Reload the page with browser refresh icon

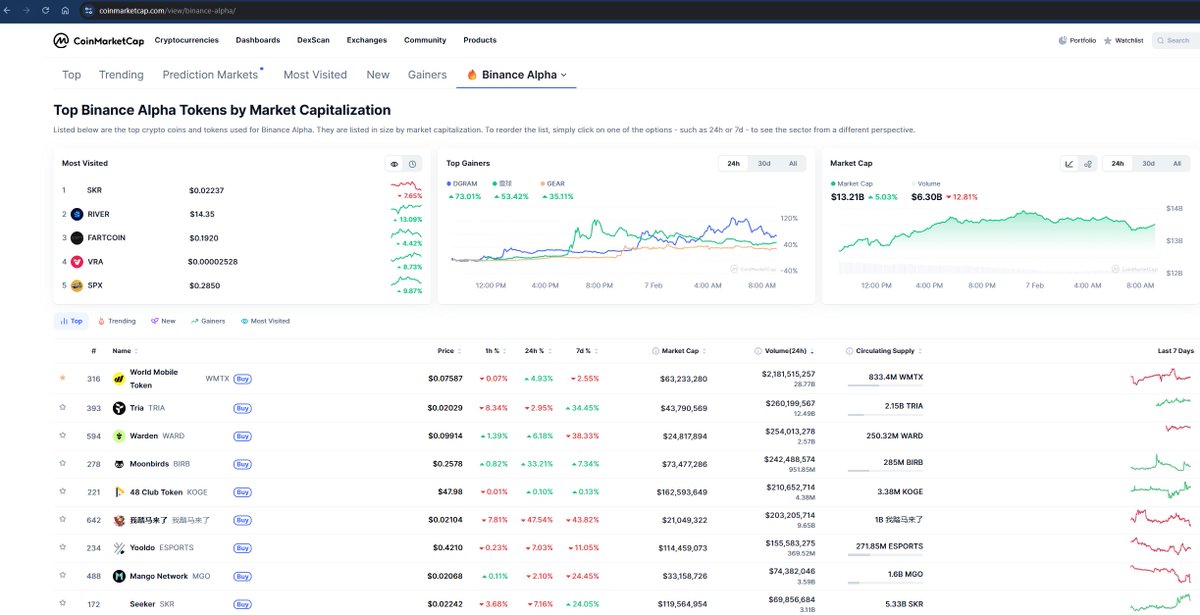click(46, 10)
